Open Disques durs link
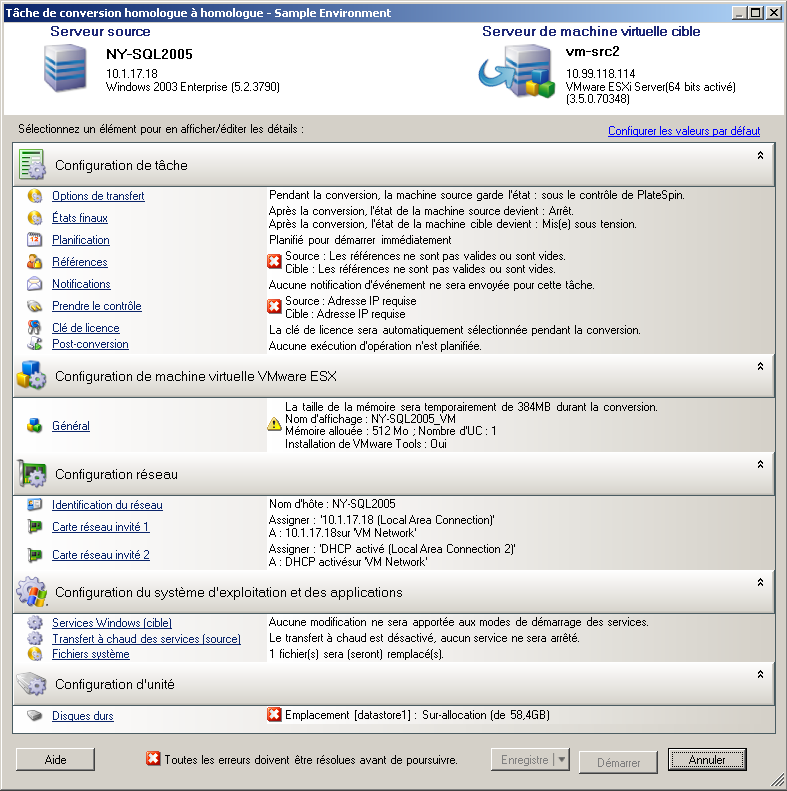 (x=83, y=716)
